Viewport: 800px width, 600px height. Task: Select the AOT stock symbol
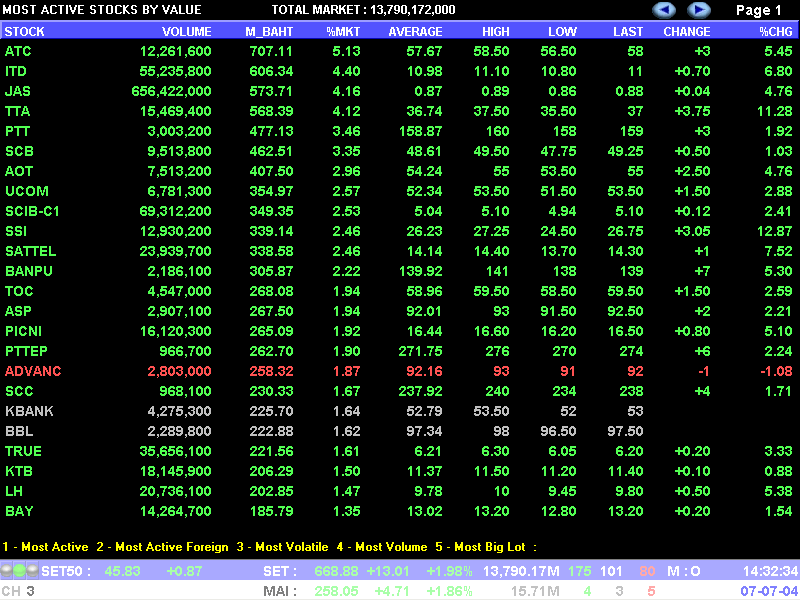19,171
